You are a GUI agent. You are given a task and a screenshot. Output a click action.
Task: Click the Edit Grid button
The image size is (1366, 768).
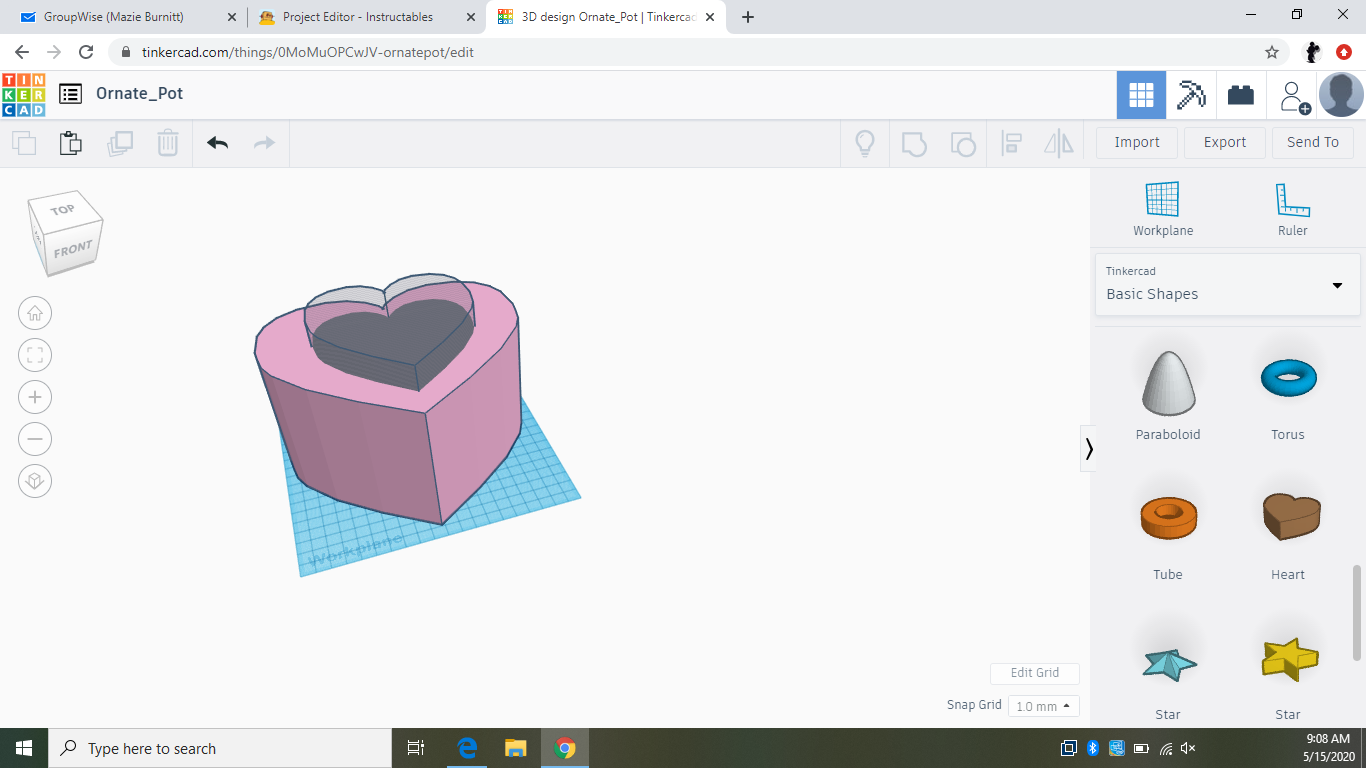coord(1034,673)
